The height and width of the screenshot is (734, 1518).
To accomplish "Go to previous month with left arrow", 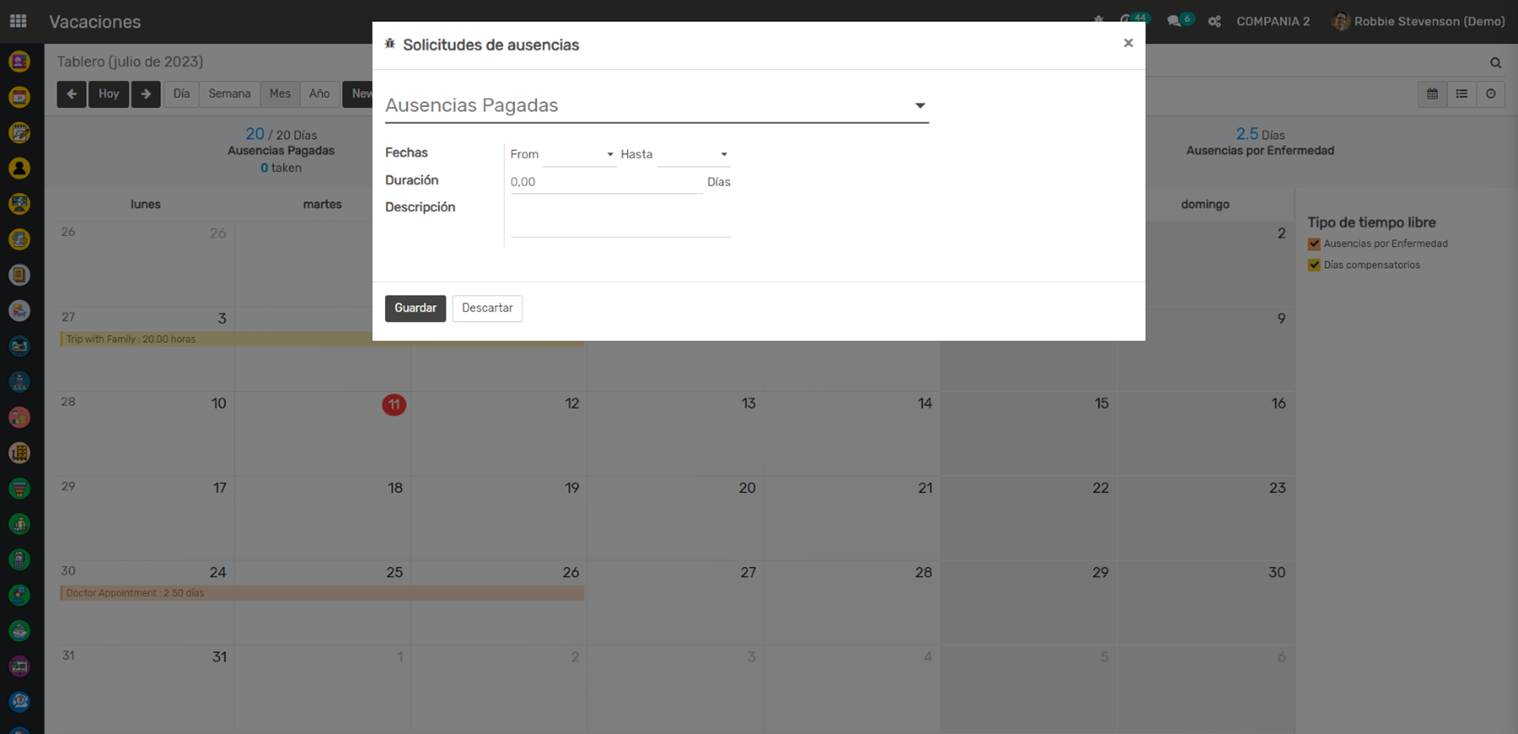I will point(71,94).
